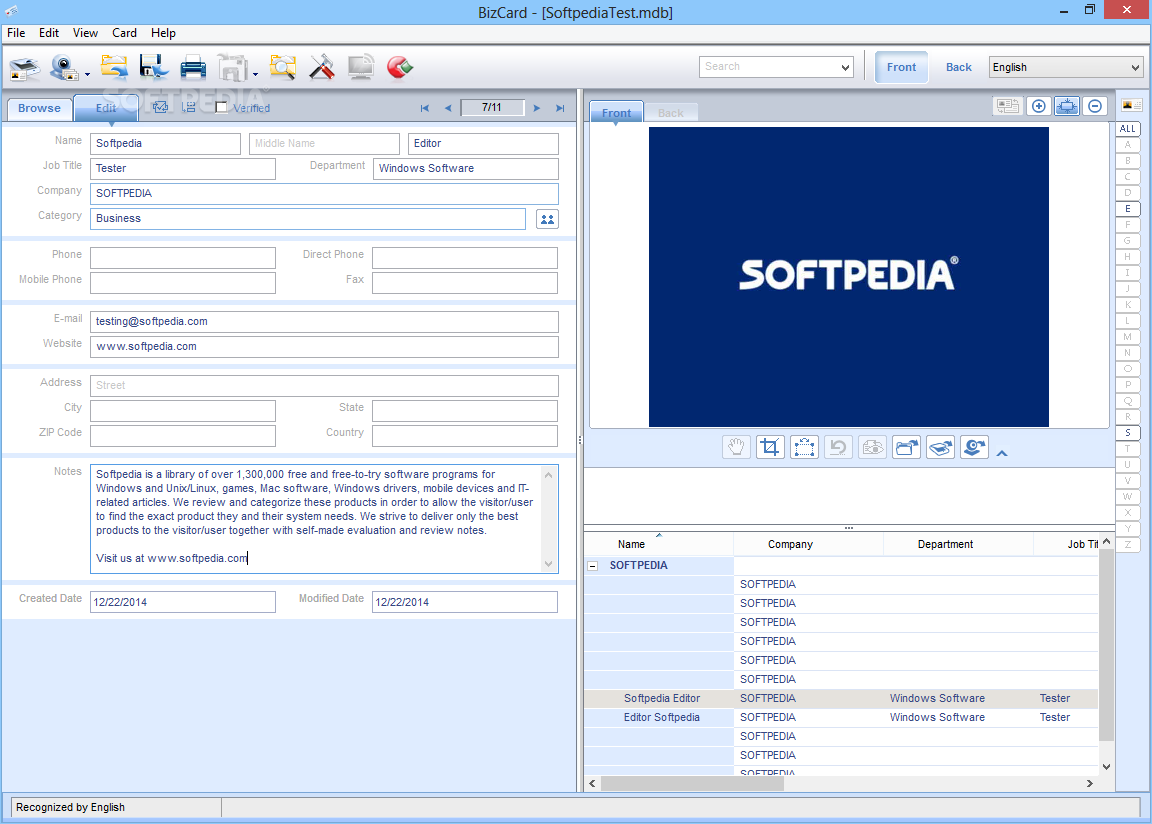
Task: Click the folder with magnifier toolbar icon
Action: tap(282, 68)
